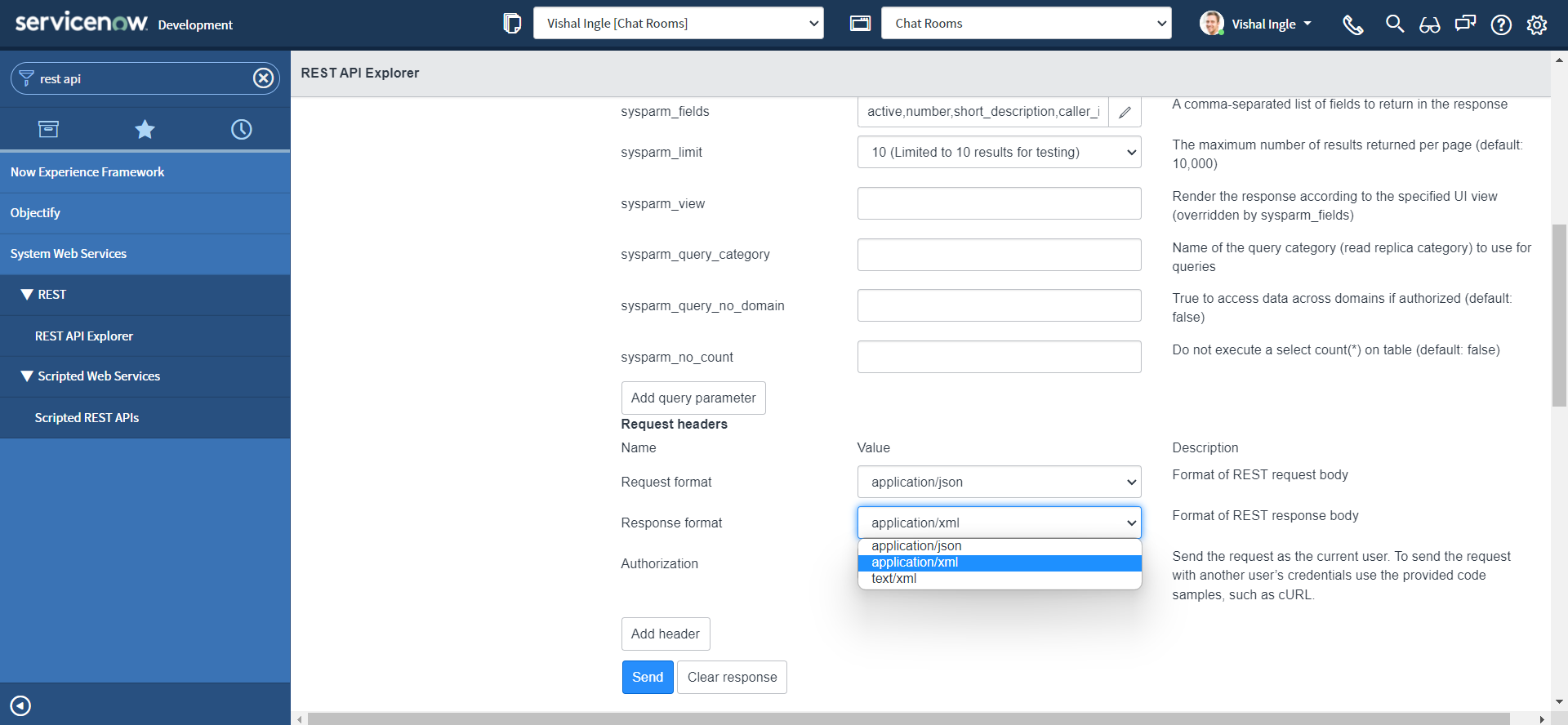The image size is (1568, 725).
Task: Toggle the accessibility glasses icon
Action: tap(1430, 24)
